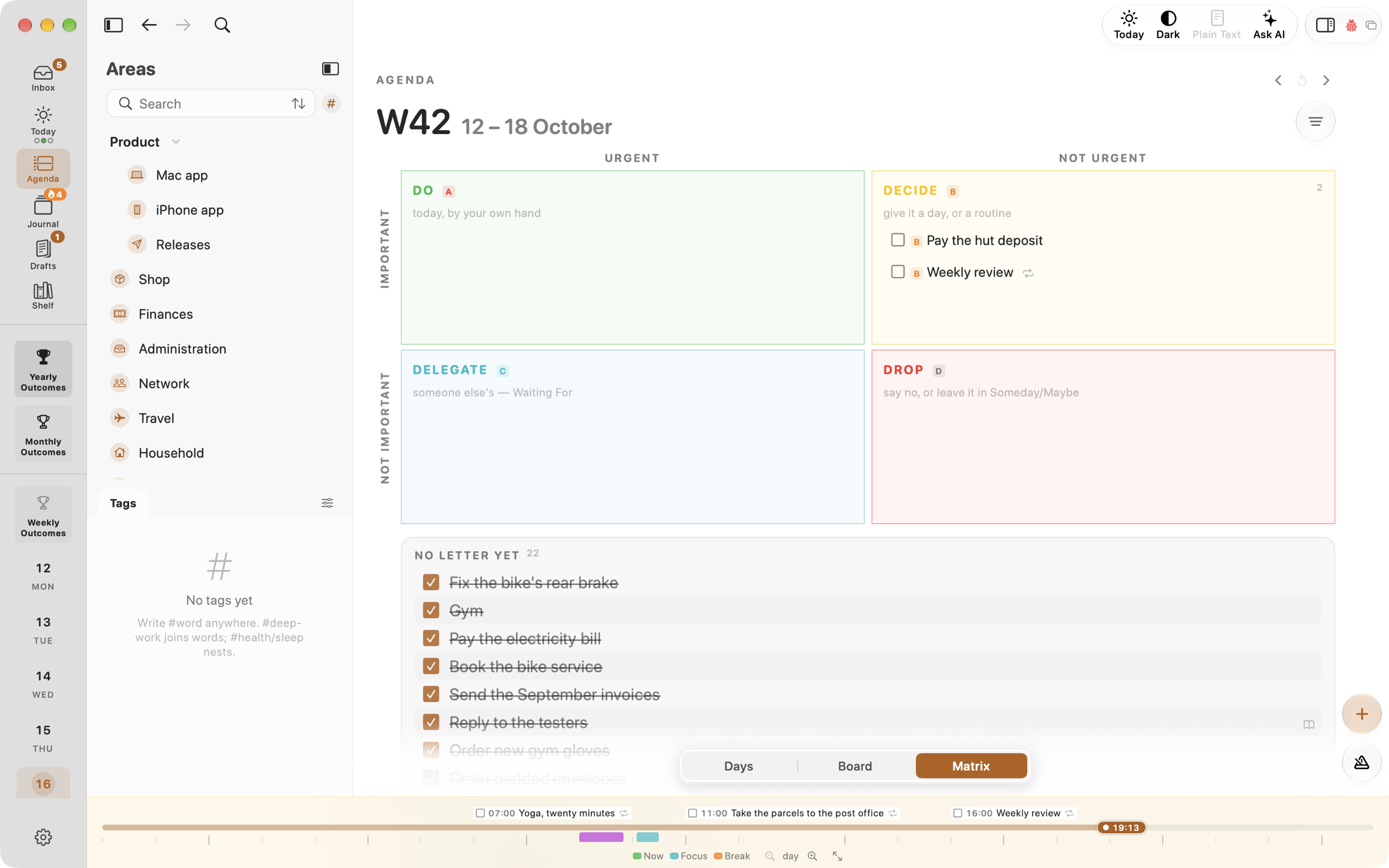Collapse the Product area group

(x=176, y=142)
